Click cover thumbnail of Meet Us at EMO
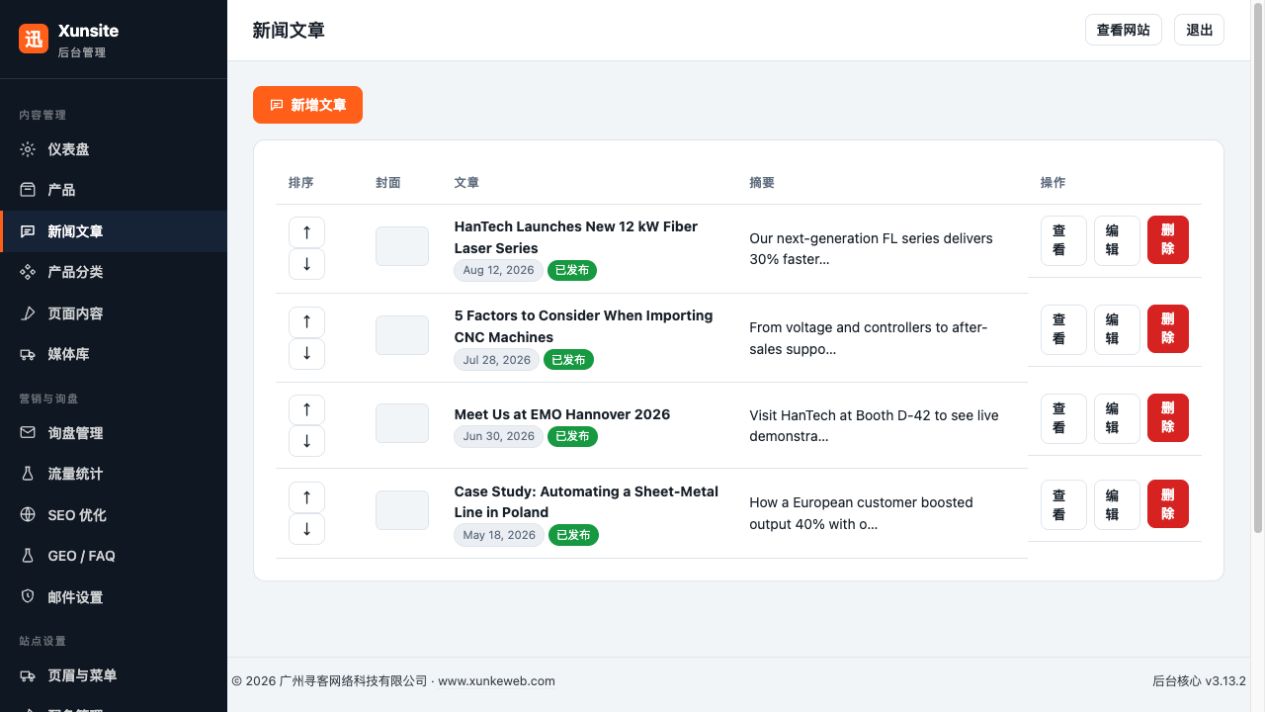 point(402,423)
